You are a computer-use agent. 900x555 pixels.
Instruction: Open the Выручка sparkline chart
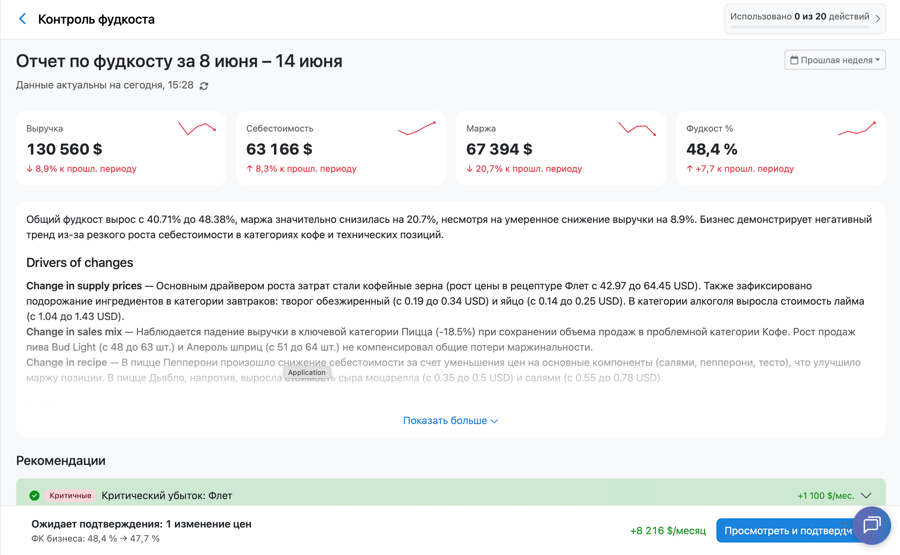pos(197,129)
